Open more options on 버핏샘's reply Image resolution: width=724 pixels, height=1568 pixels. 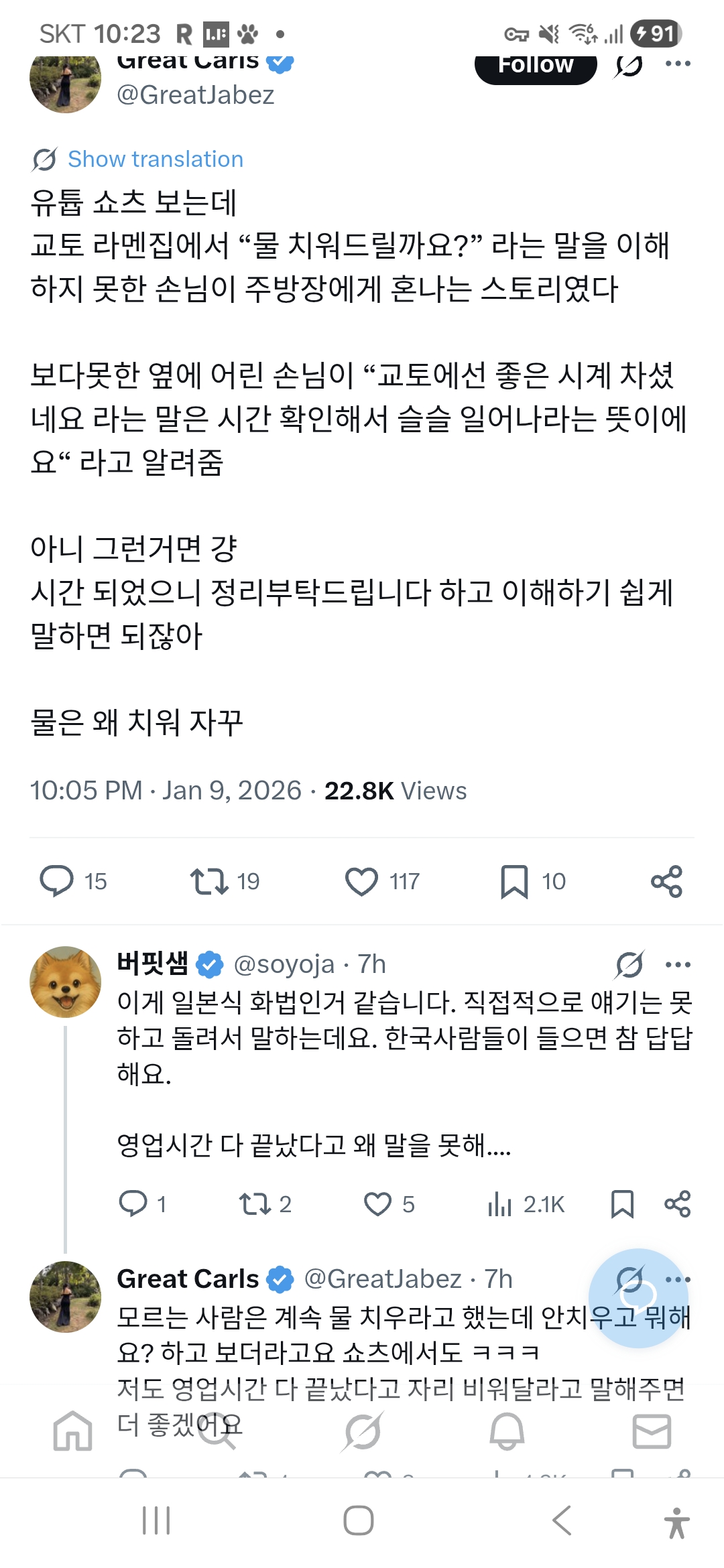pyautogui.click(x=678, y=965)
